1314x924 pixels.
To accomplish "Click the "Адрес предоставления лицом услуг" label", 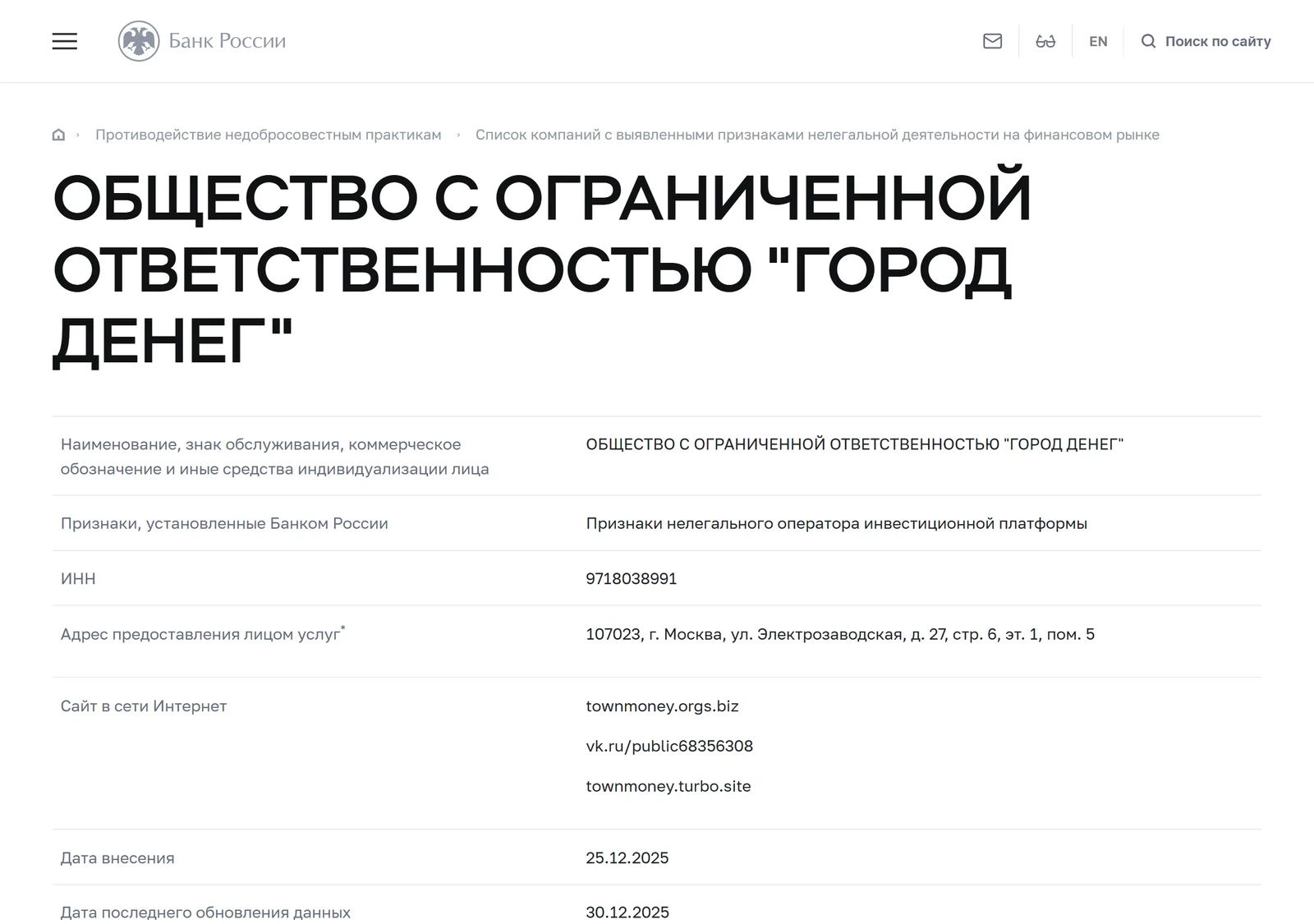I will [x=203, y=633].
